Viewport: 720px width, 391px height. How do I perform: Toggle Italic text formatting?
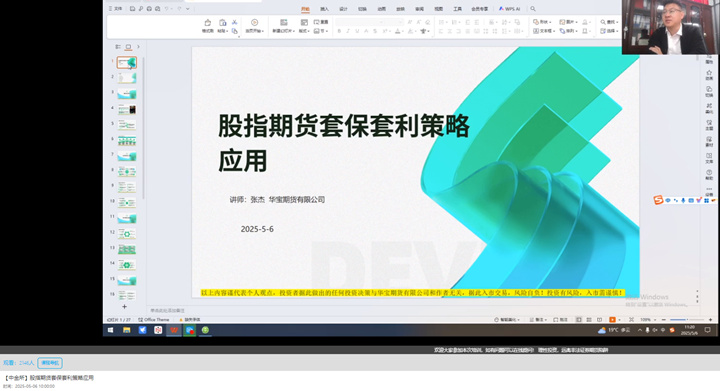[x=348, y=31]
